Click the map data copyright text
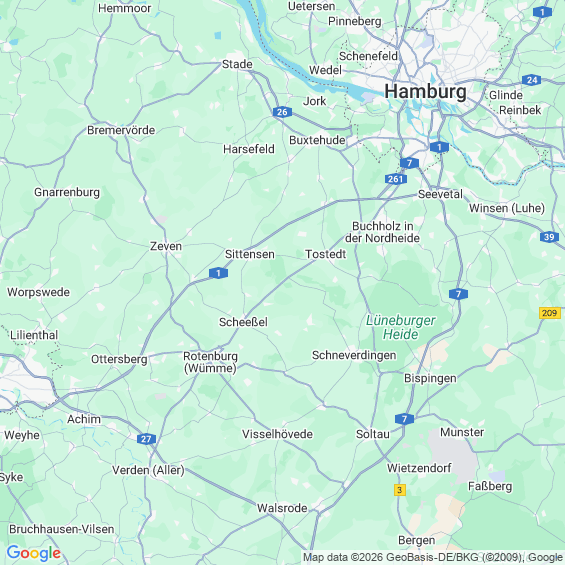 pos(432,557)
